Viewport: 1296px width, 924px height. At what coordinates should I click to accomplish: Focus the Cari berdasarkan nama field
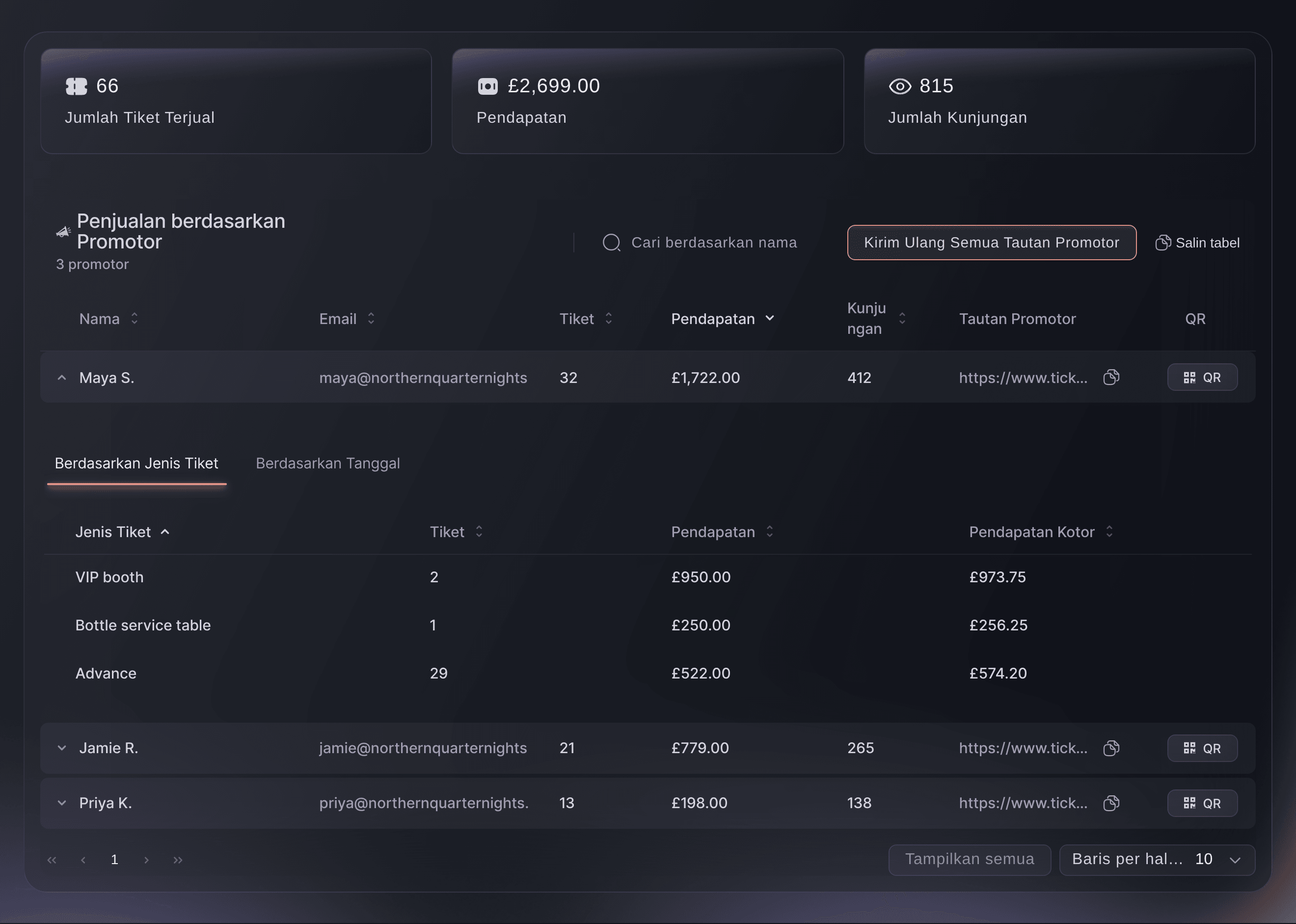(714, 243)
